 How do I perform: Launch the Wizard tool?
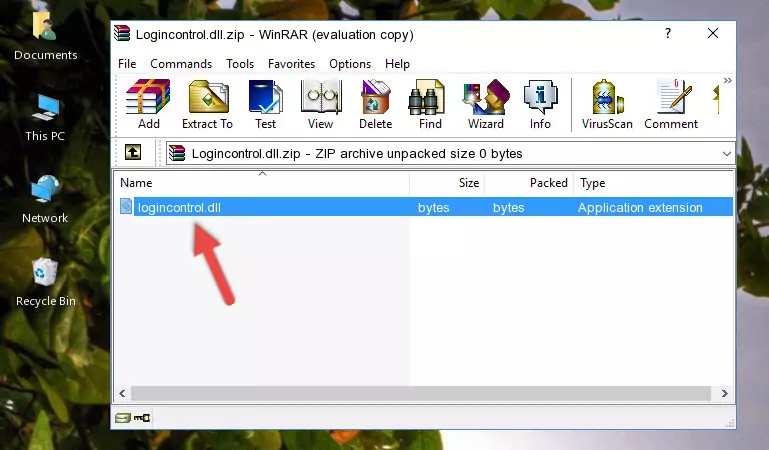coord(485,105)
